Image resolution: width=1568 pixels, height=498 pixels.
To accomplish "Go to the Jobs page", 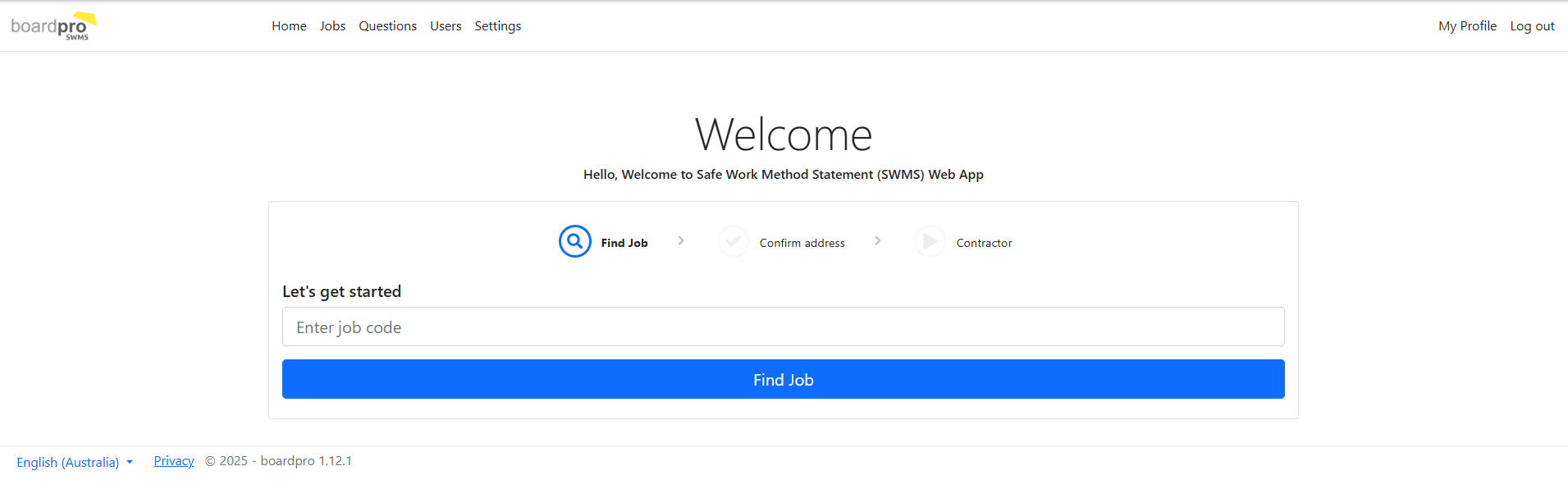I will pyautogui.click(x=332, y=26).
